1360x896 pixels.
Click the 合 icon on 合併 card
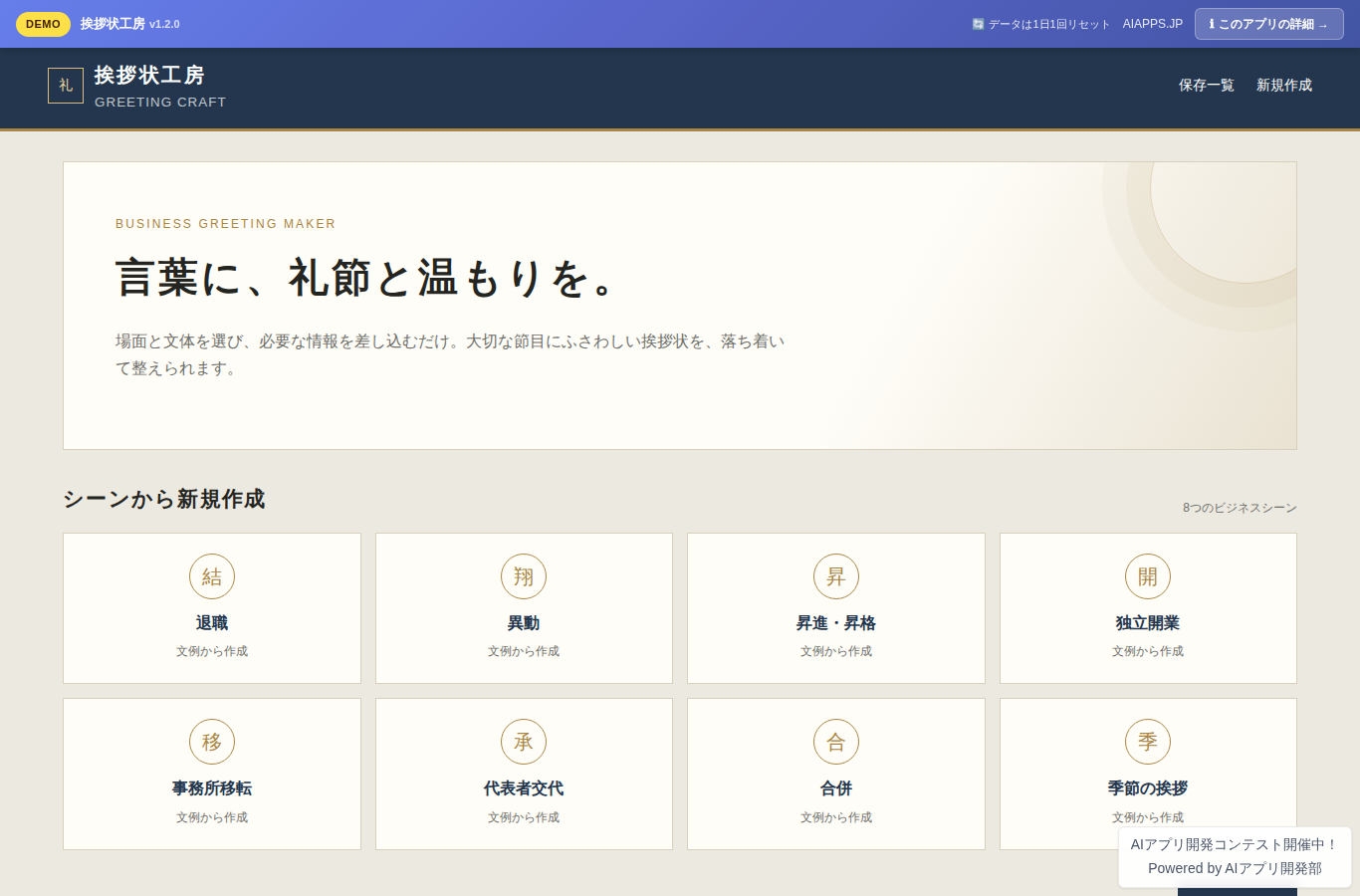pyautogui.click(x=836, y=742)
